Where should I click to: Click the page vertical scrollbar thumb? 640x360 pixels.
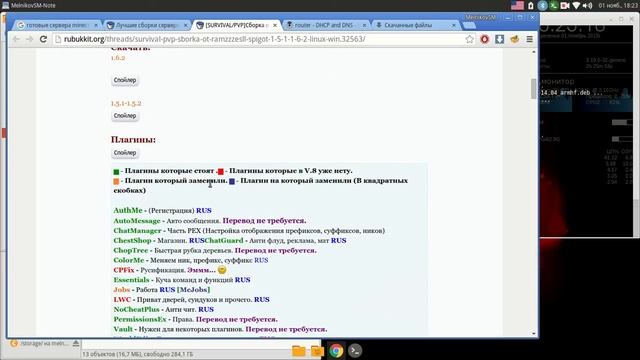533,88
